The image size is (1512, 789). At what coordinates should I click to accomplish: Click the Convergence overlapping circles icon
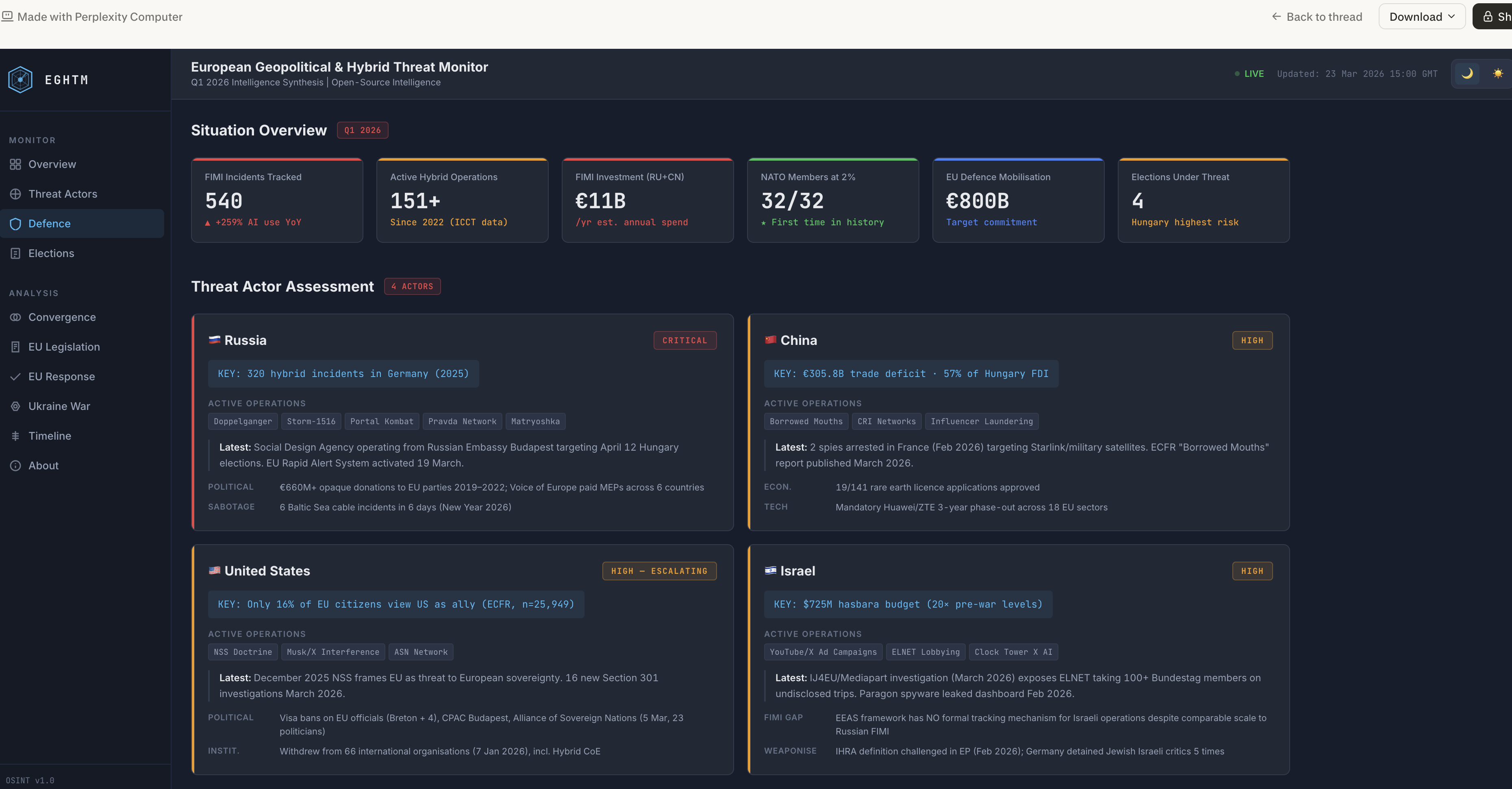[16, 317]
